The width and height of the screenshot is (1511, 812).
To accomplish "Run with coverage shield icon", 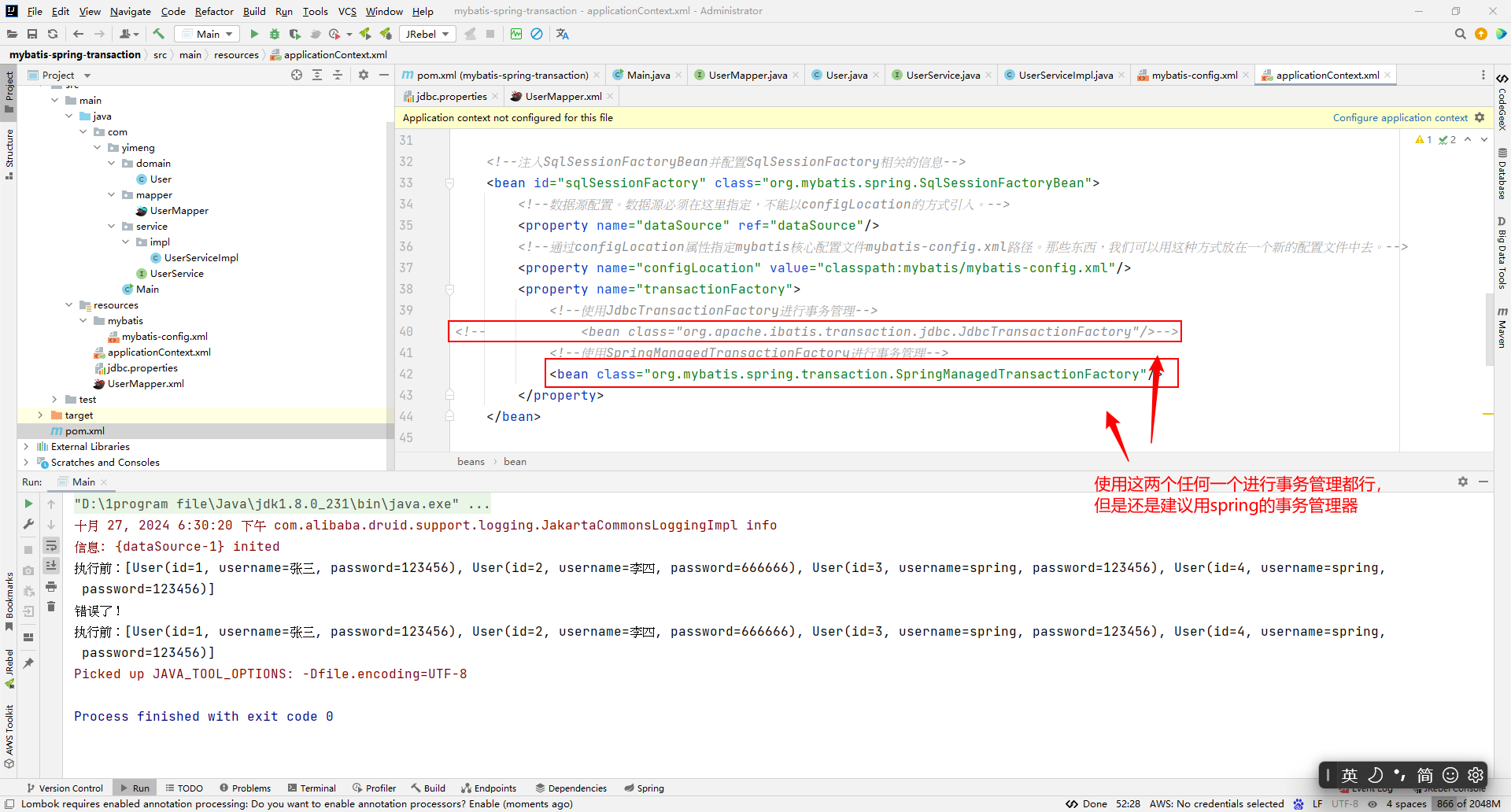I will point(295,34).
